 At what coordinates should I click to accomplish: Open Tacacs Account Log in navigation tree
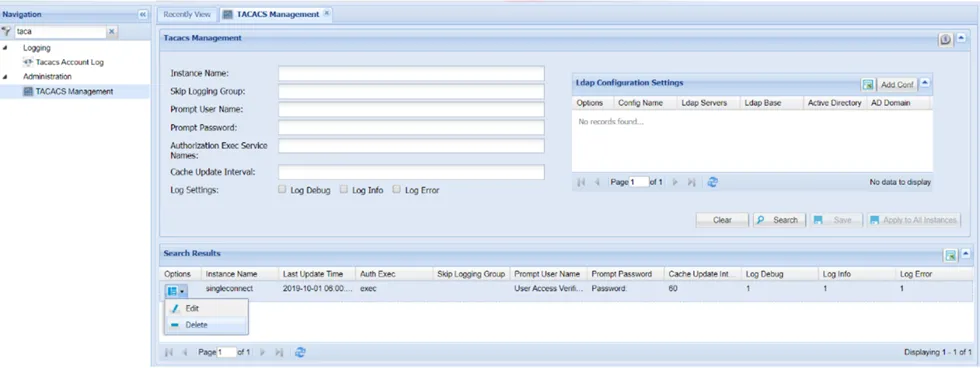click(x=69, y=62)
